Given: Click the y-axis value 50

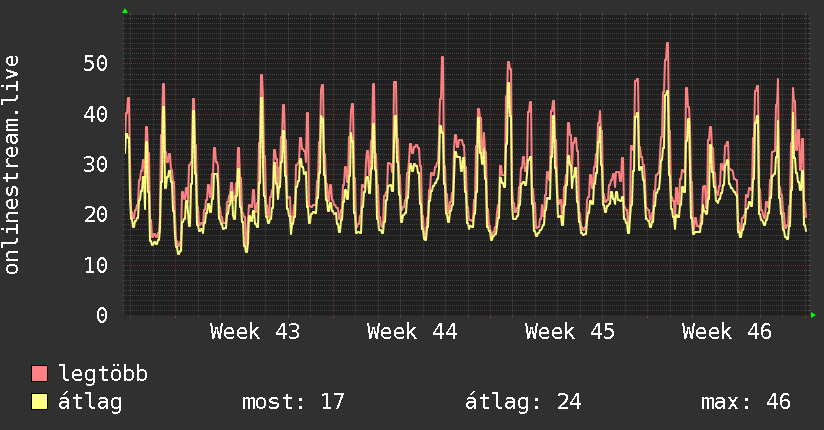Looking at the screenshot, I should [x=96, y=64].
